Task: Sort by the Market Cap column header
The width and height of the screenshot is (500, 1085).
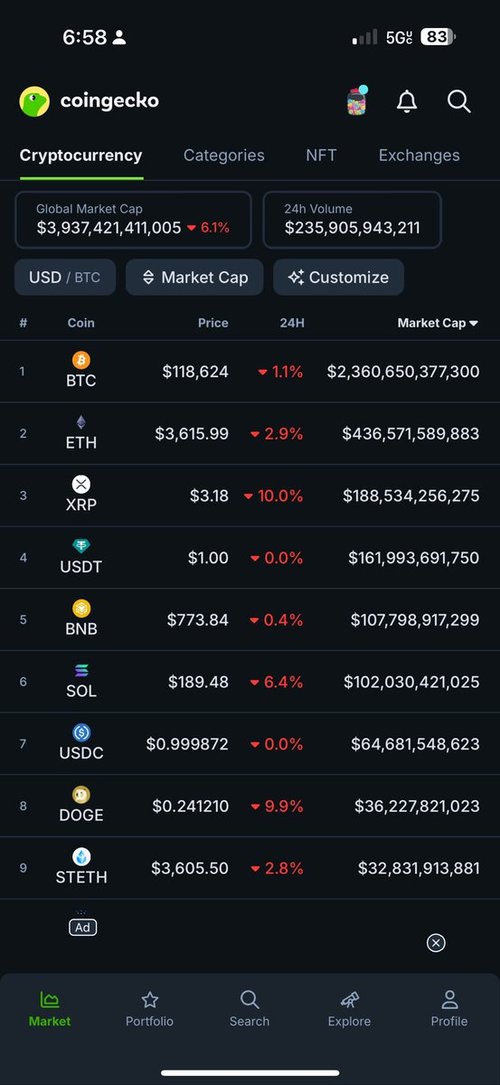Action: coord(438,323)
